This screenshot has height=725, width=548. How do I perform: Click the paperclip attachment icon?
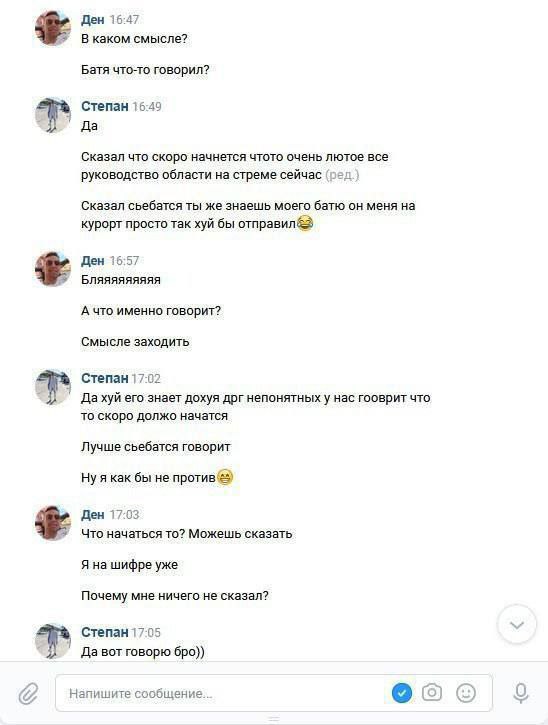pos(28,693)
